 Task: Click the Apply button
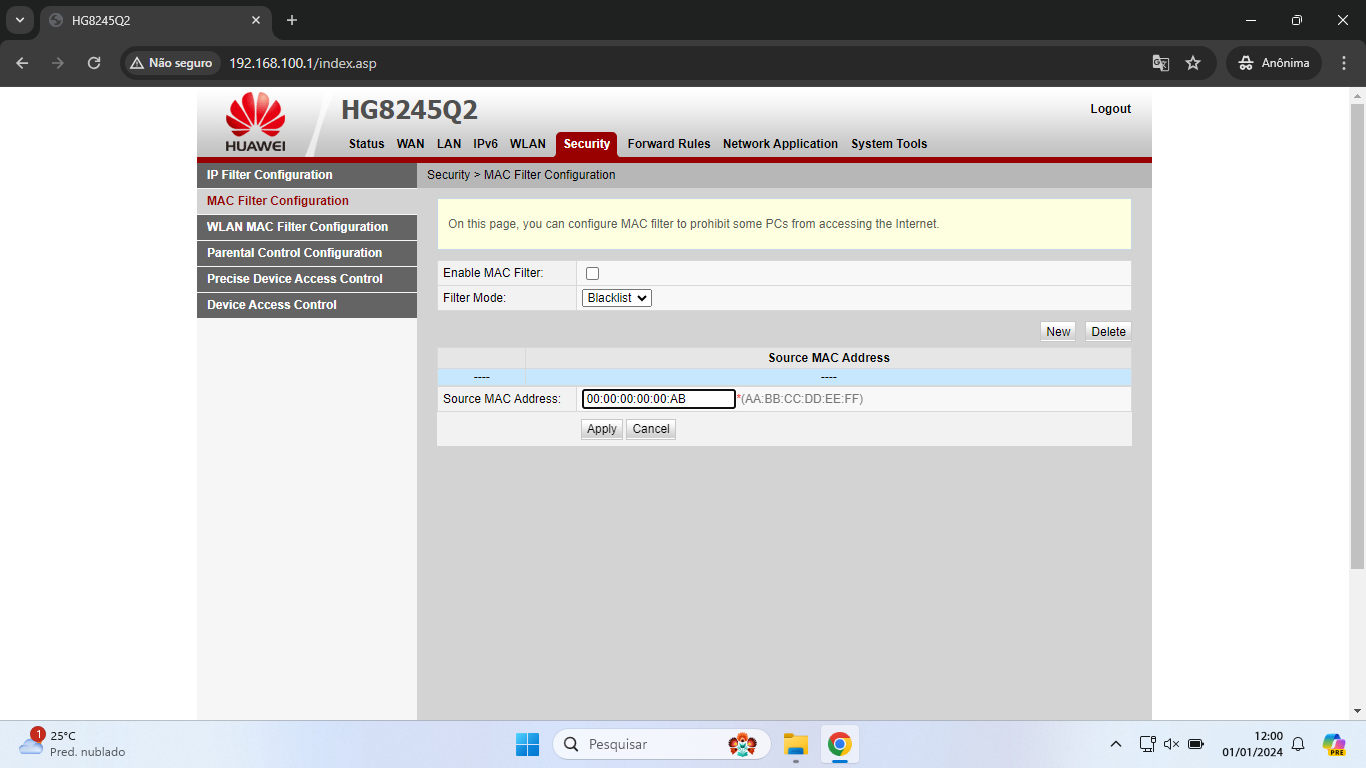pyautogui.click(x=602, y=429)
